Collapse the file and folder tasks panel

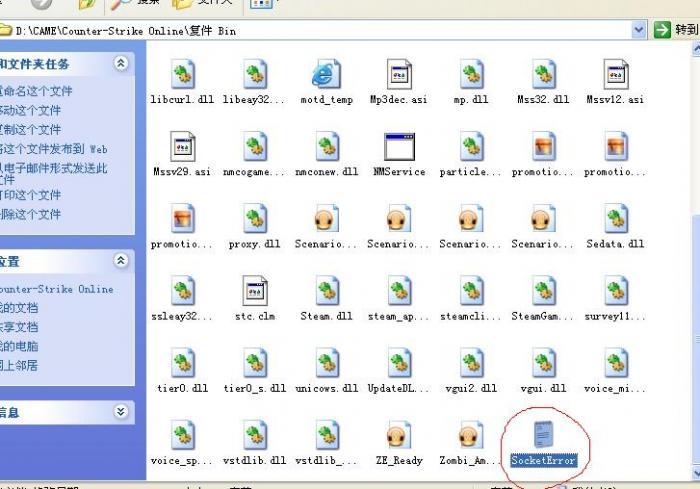121,63
